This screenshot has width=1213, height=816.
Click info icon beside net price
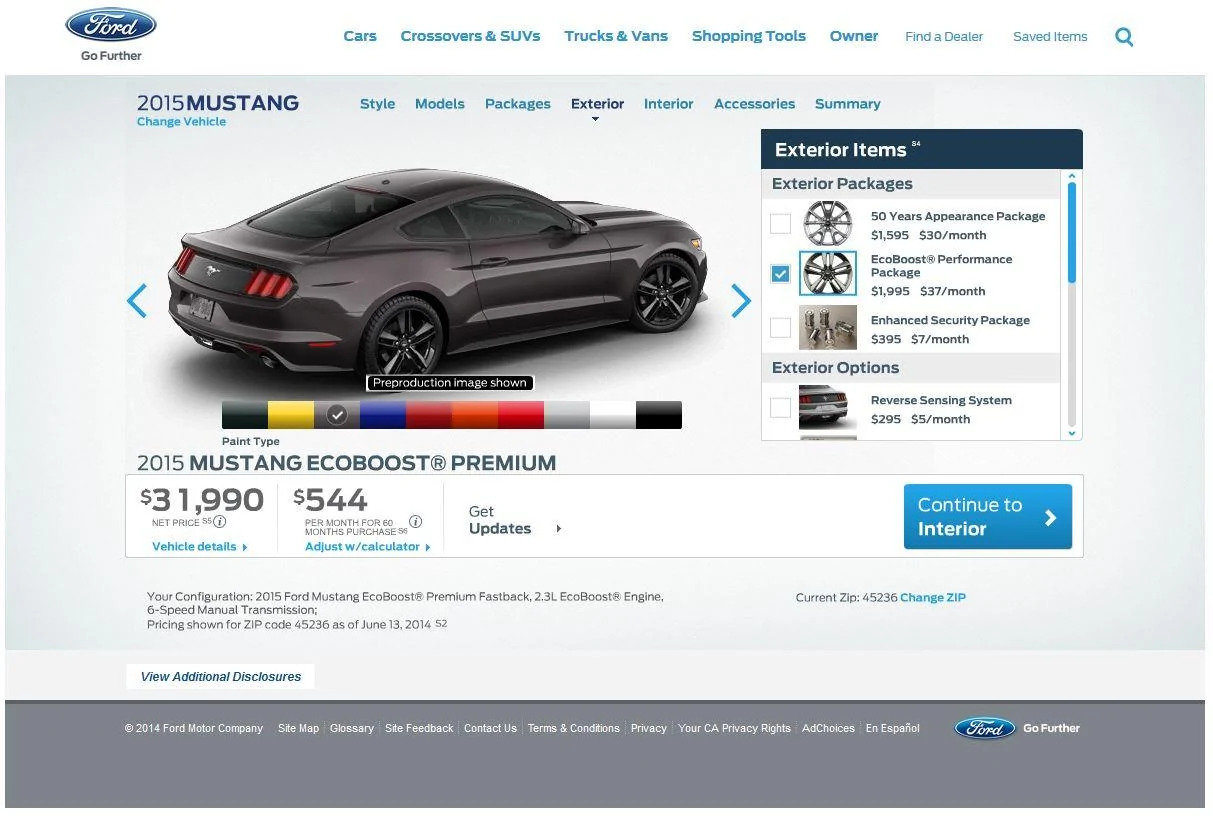point(220,522)
